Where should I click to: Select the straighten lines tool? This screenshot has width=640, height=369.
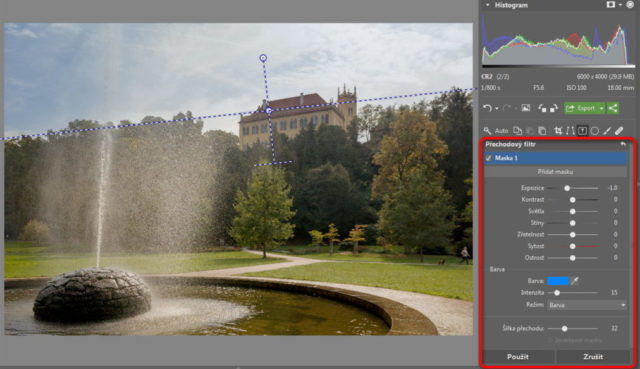[570, 131]
